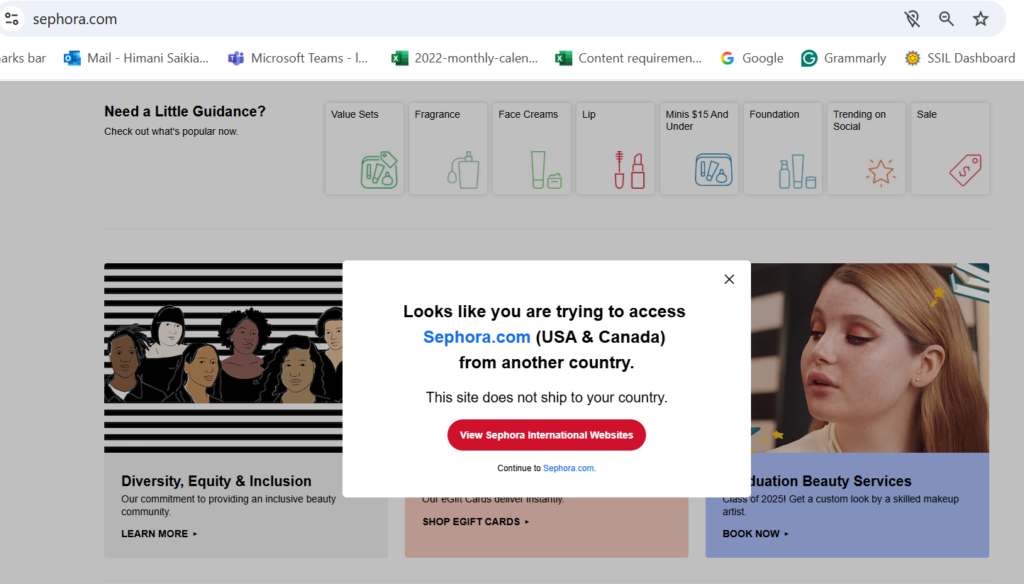Close the country access popup
Screen dimensions: 1024x584
point(729,279)
